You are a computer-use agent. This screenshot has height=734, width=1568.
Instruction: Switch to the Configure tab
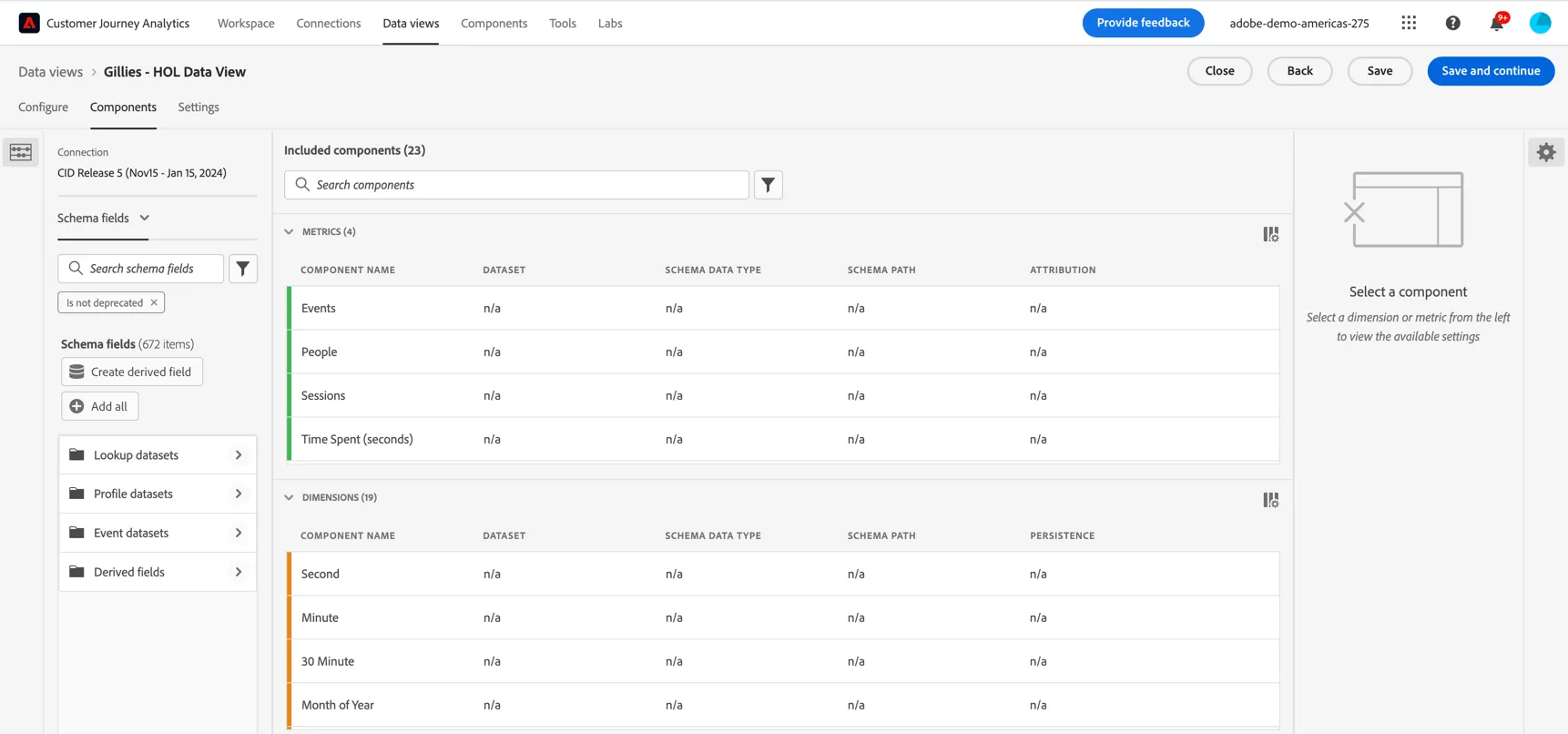tap(43, 107)
